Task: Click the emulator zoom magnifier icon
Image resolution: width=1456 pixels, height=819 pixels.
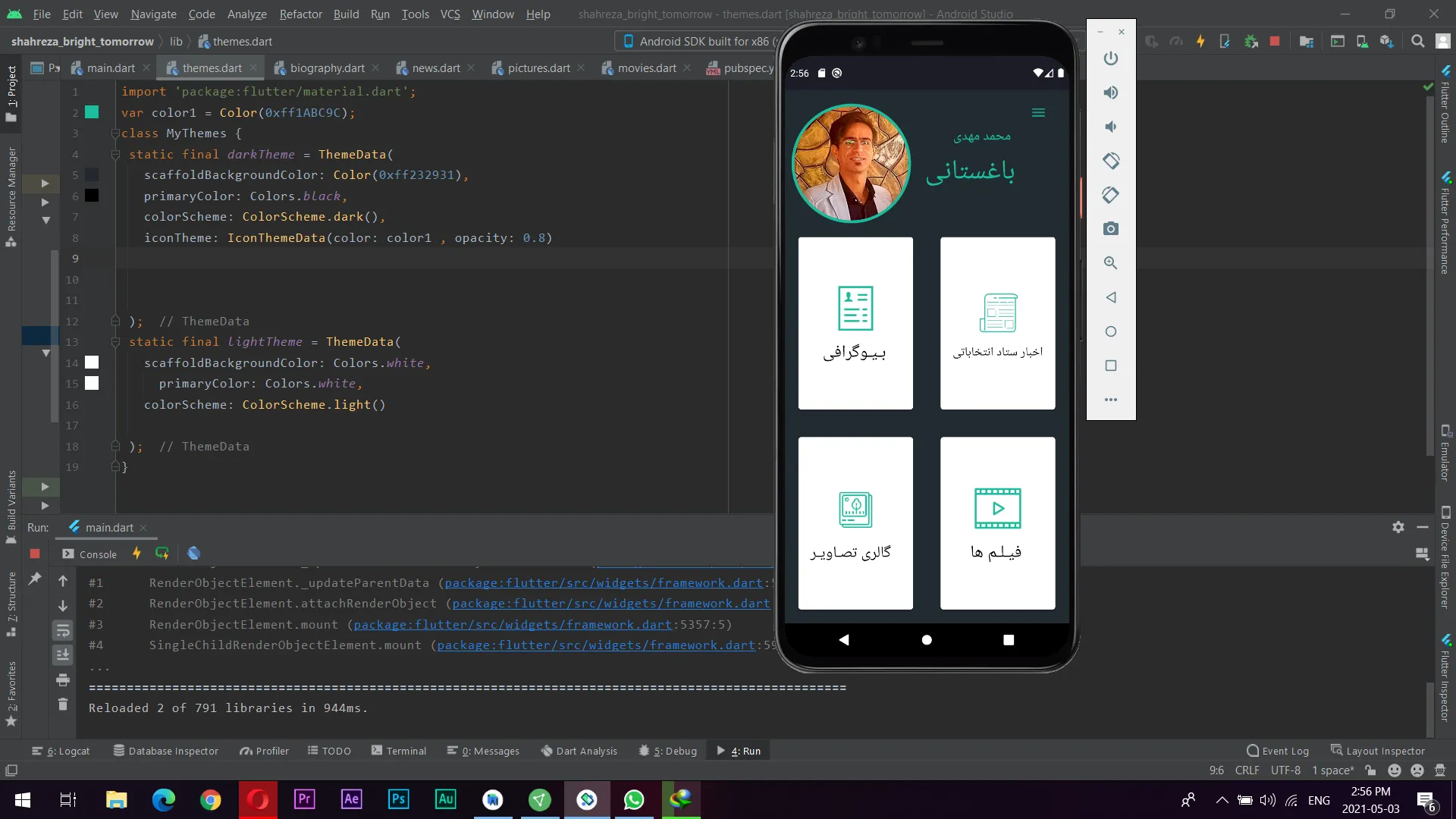Action: (1111, 263)
